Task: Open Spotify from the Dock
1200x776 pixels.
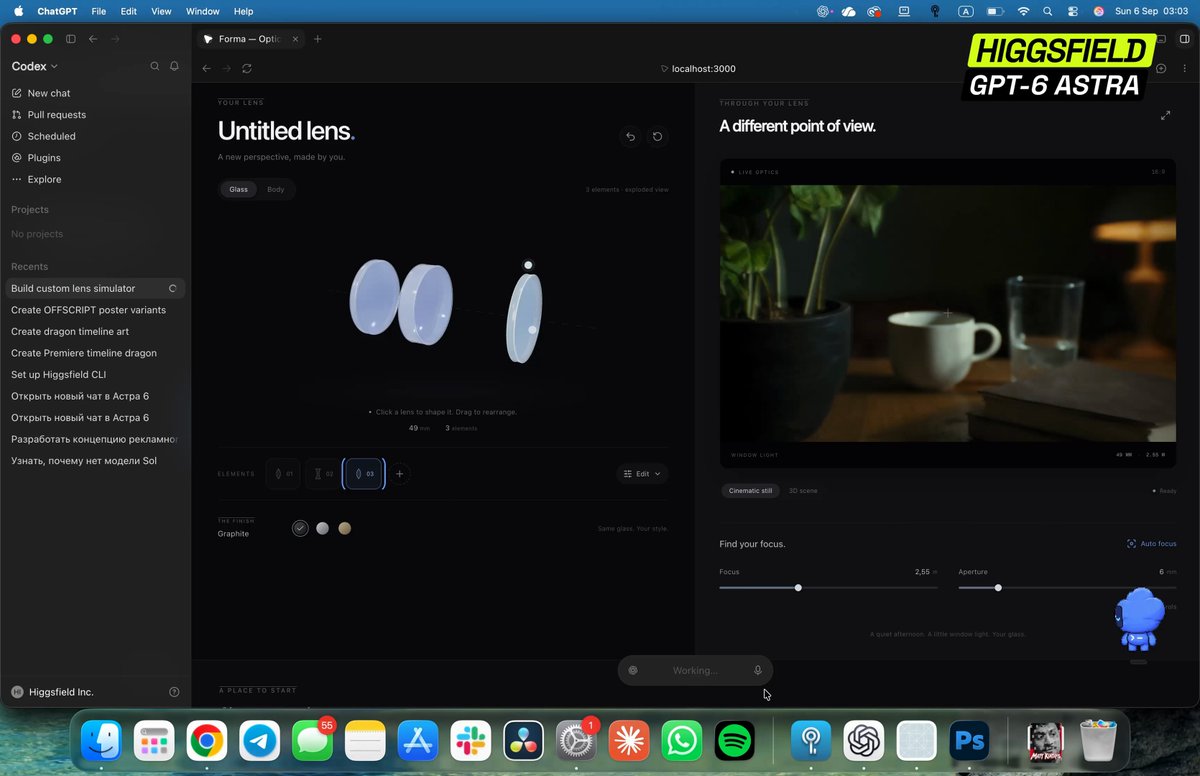Action: click(x=735, y=741)
